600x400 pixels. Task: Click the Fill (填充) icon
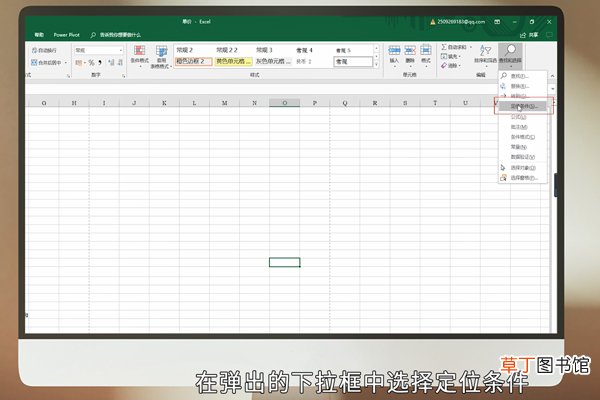(443, 56)
